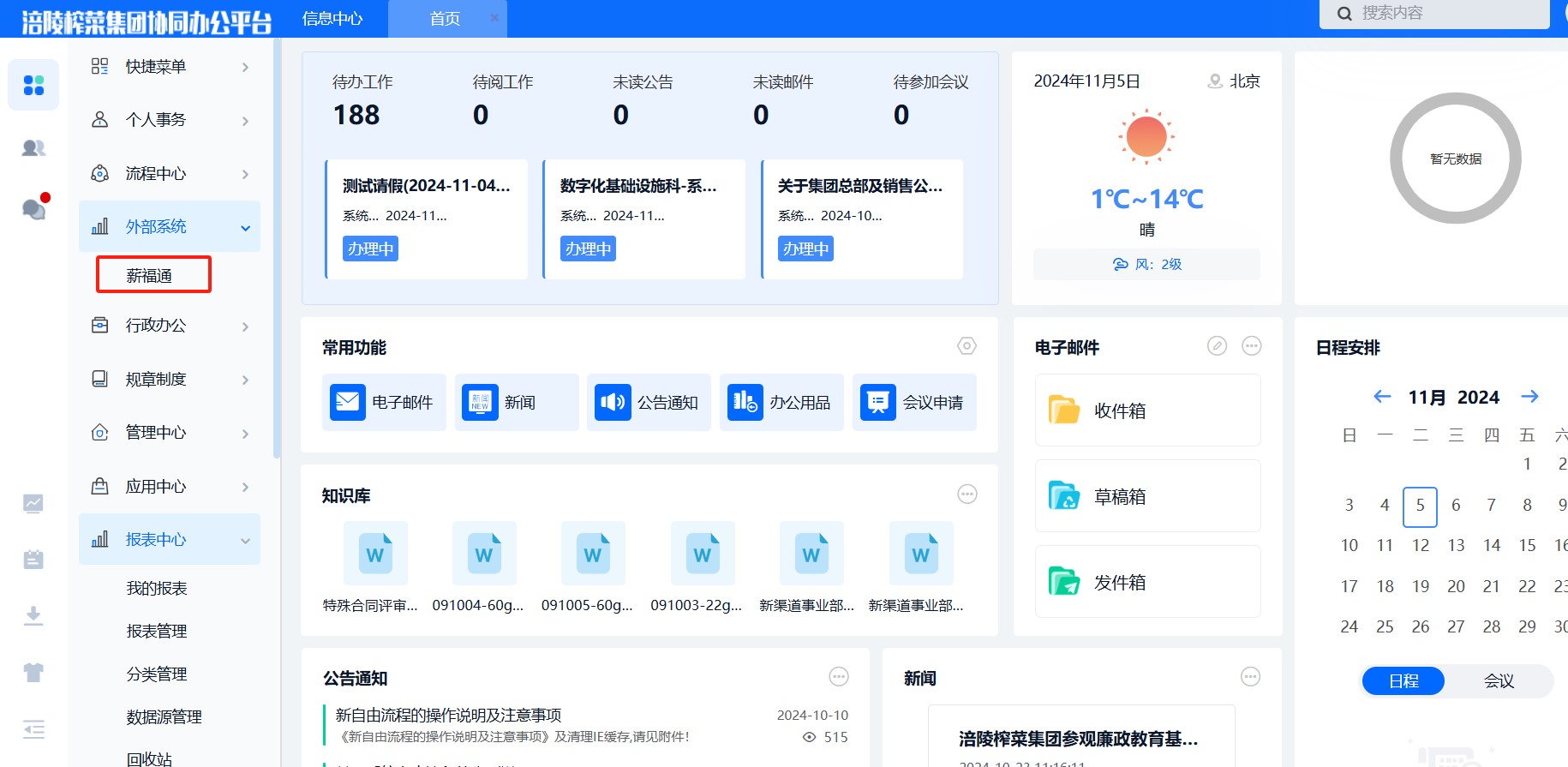The height and width of the screenshot is (767, 1568).
Task: Open the 公告通知 speaker icon
Action: 613,402
